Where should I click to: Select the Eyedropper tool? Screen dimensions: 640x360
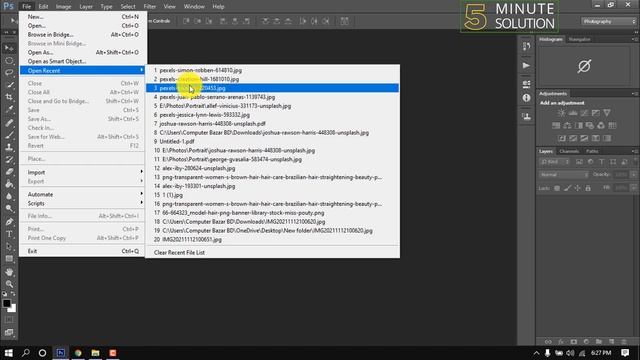click(x=9, y=109)
